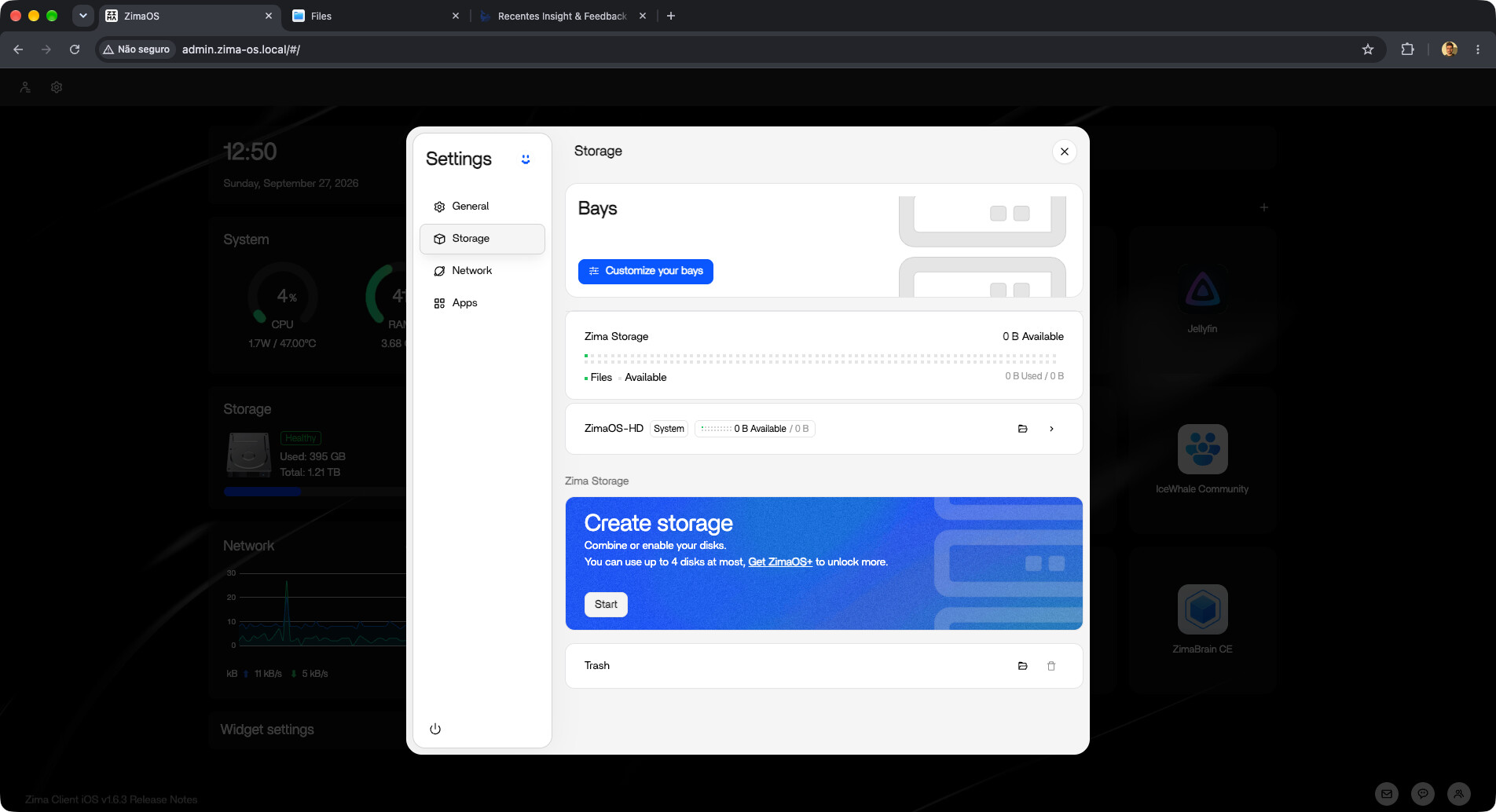
Task: Open the Chrome profile avatar
Action: pos(1450,49)
